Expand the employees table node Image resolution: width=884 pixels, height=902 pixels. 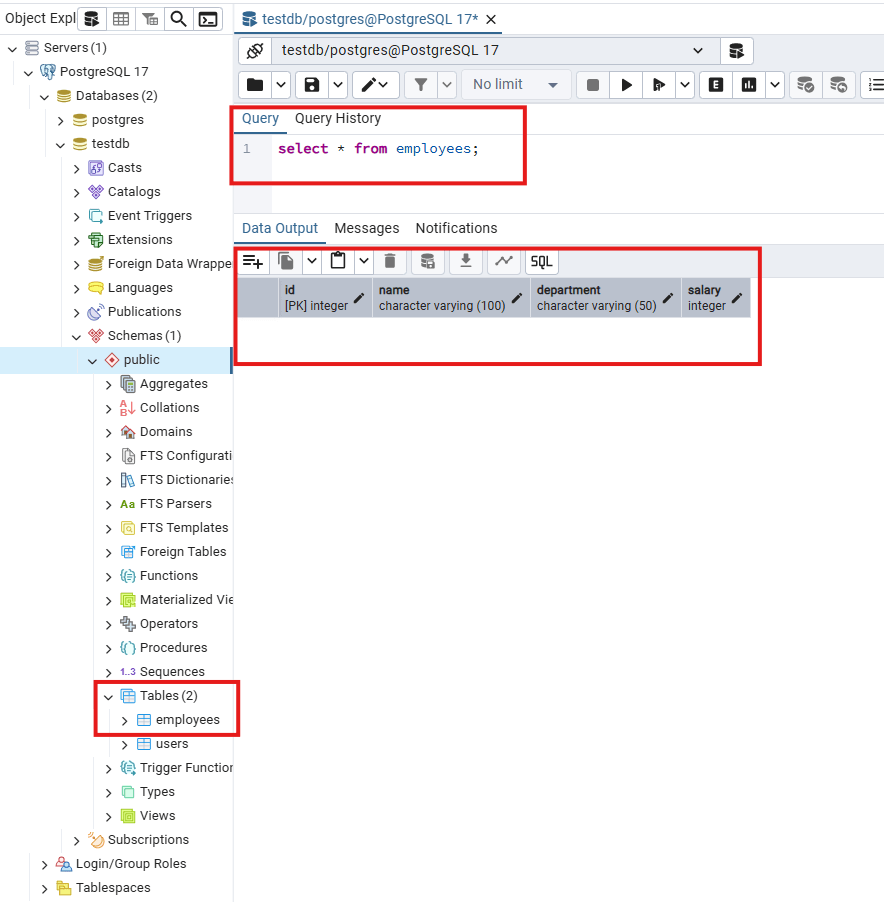click(x=124, y=721)
